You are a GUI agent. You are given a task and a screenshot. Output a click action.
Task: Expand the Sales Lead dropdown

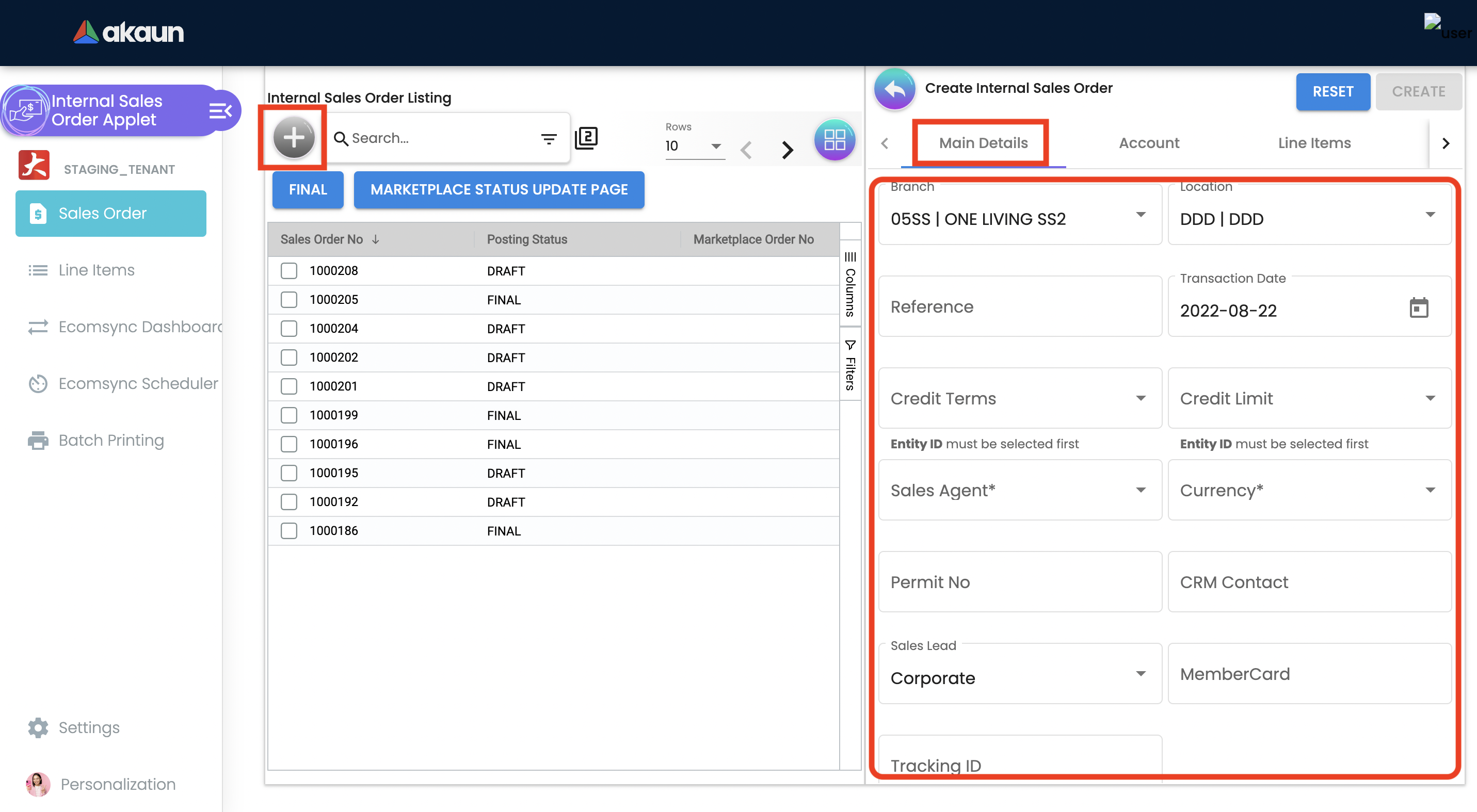(x=1141, y=673)
